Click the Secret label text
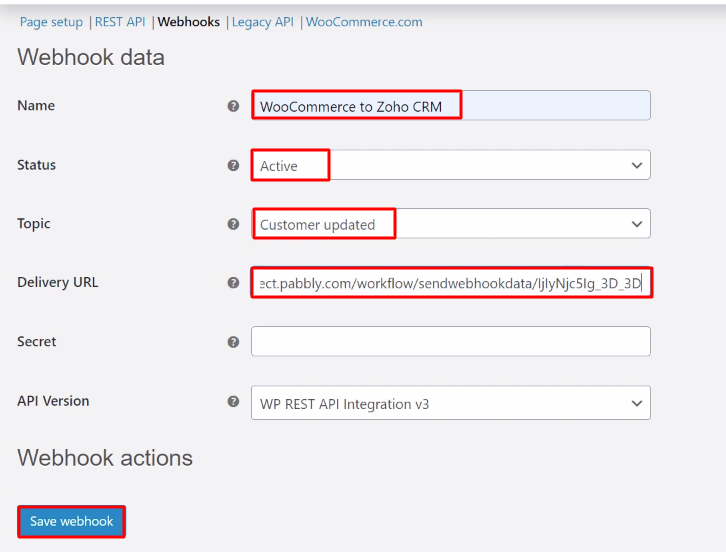 pyautogui.click(x=37, y=342)
